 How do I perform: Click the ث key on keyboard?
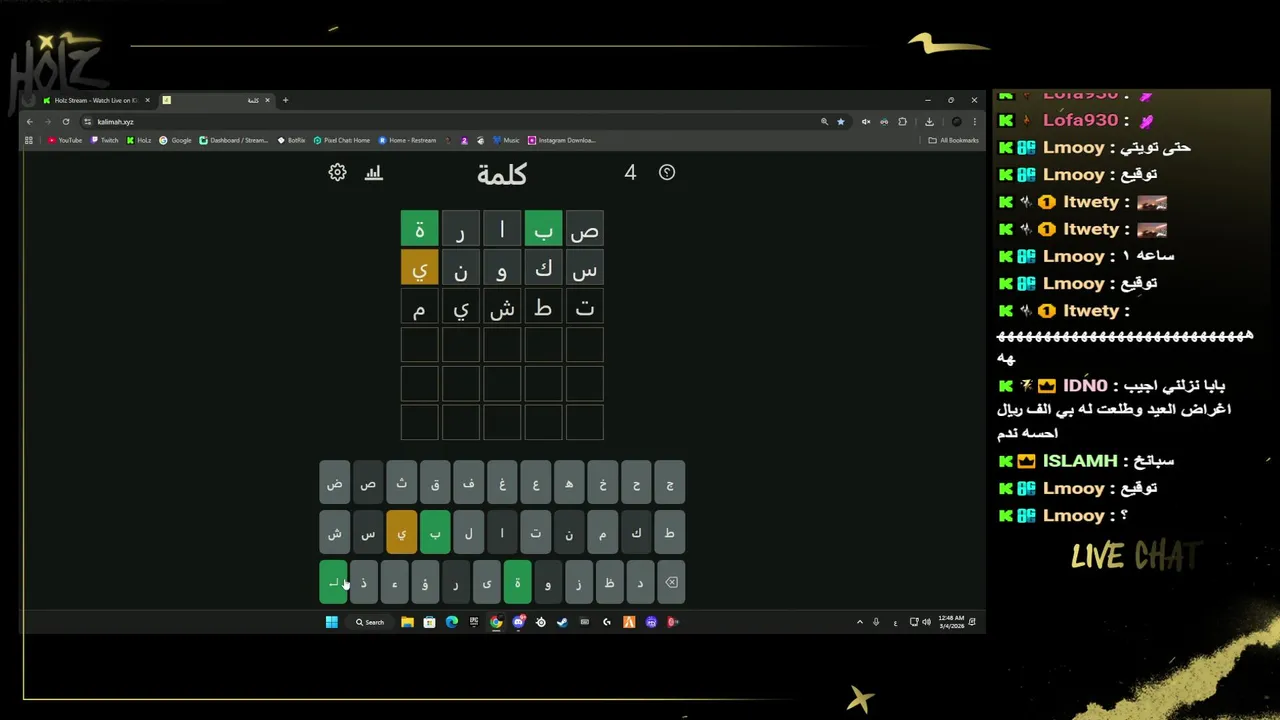(401, 483)
